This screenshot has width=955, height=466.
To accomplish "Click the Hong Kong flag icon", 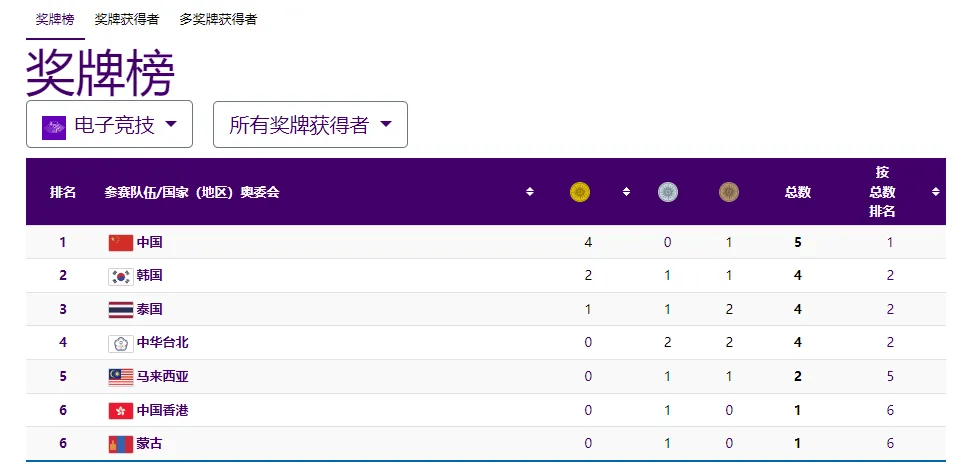I will (x=121, y=411).
